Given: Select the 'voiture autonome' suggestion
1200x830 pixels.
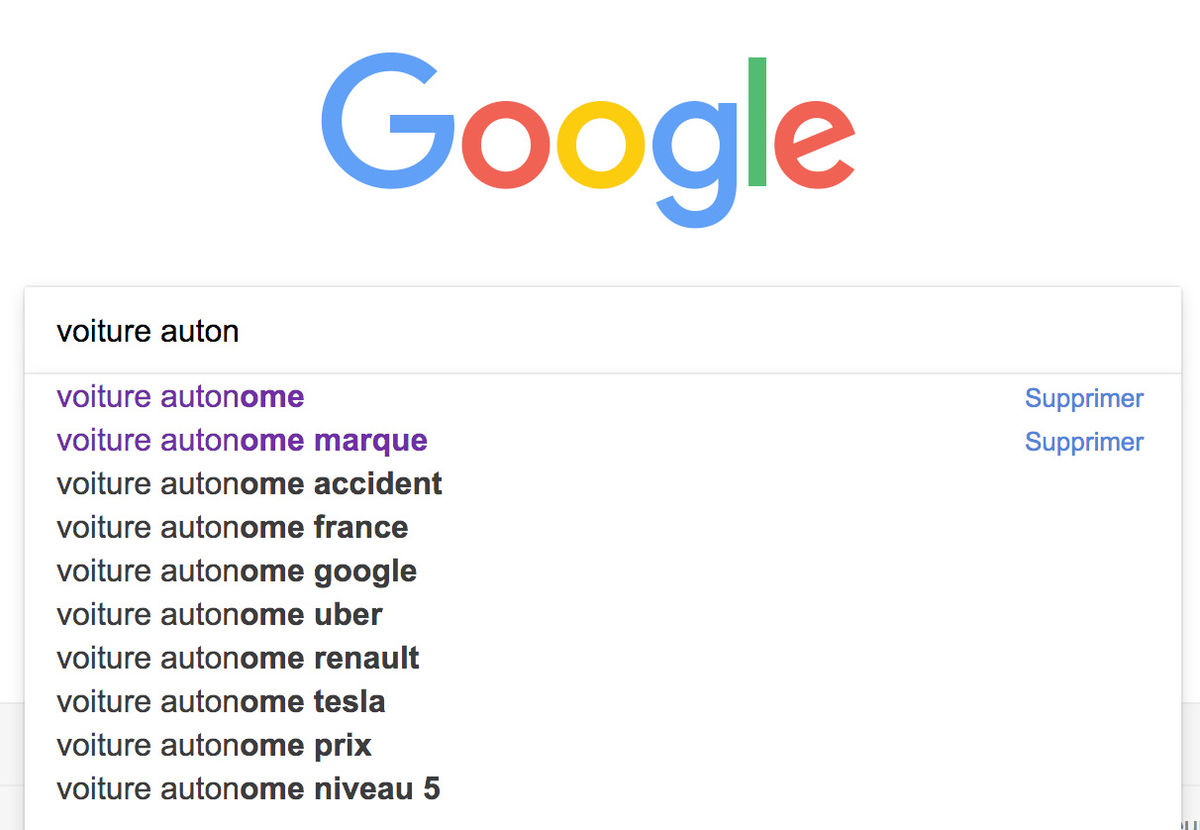Looking at the screenshot, I should coord(180,397).
